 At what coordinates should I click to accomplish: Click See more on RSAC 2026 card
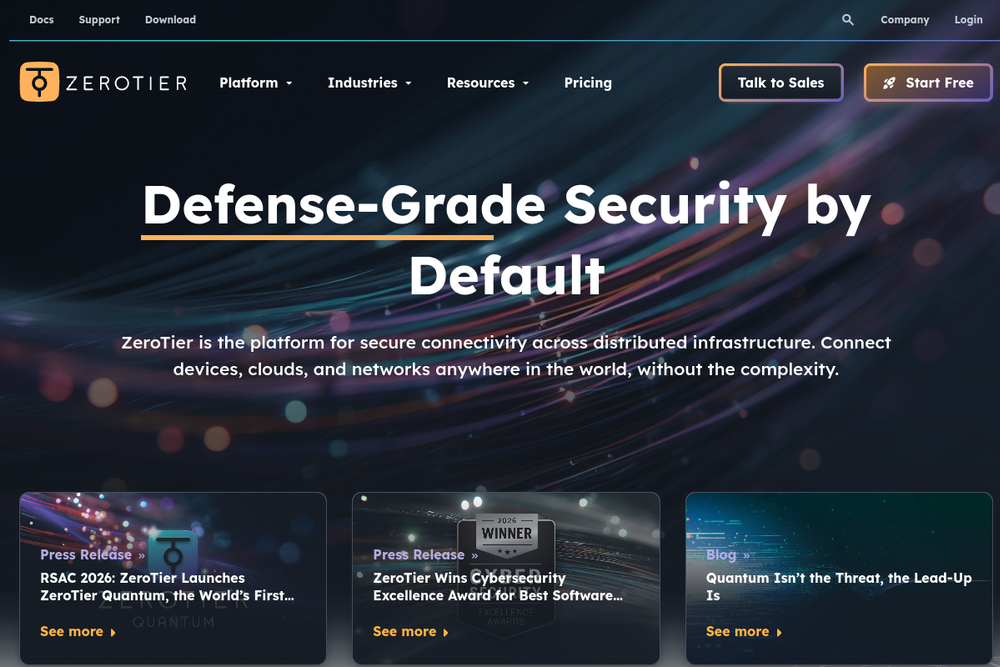click(x=71, y=631)
